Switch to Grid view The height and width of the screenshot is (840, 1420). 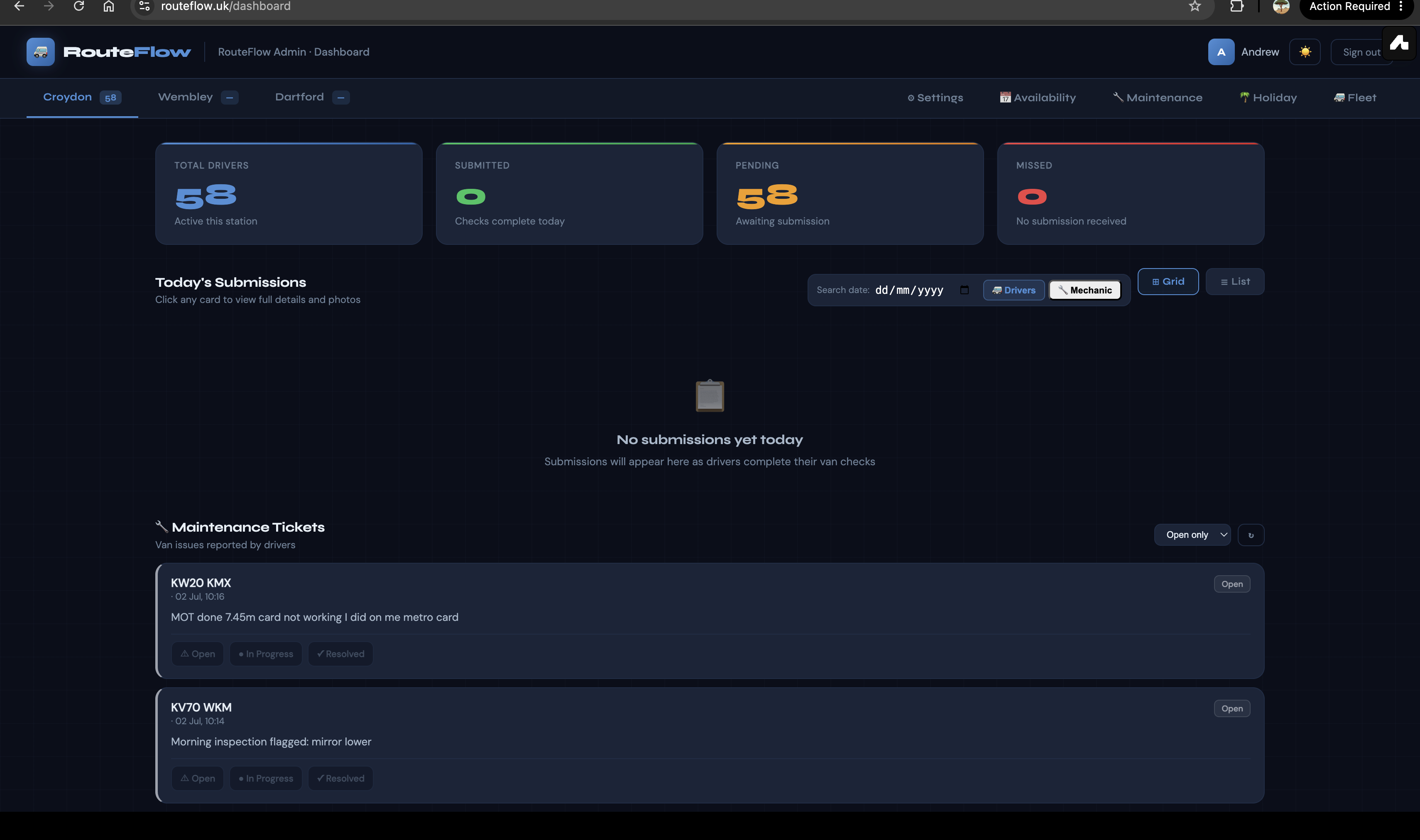tap(1168, 281)
